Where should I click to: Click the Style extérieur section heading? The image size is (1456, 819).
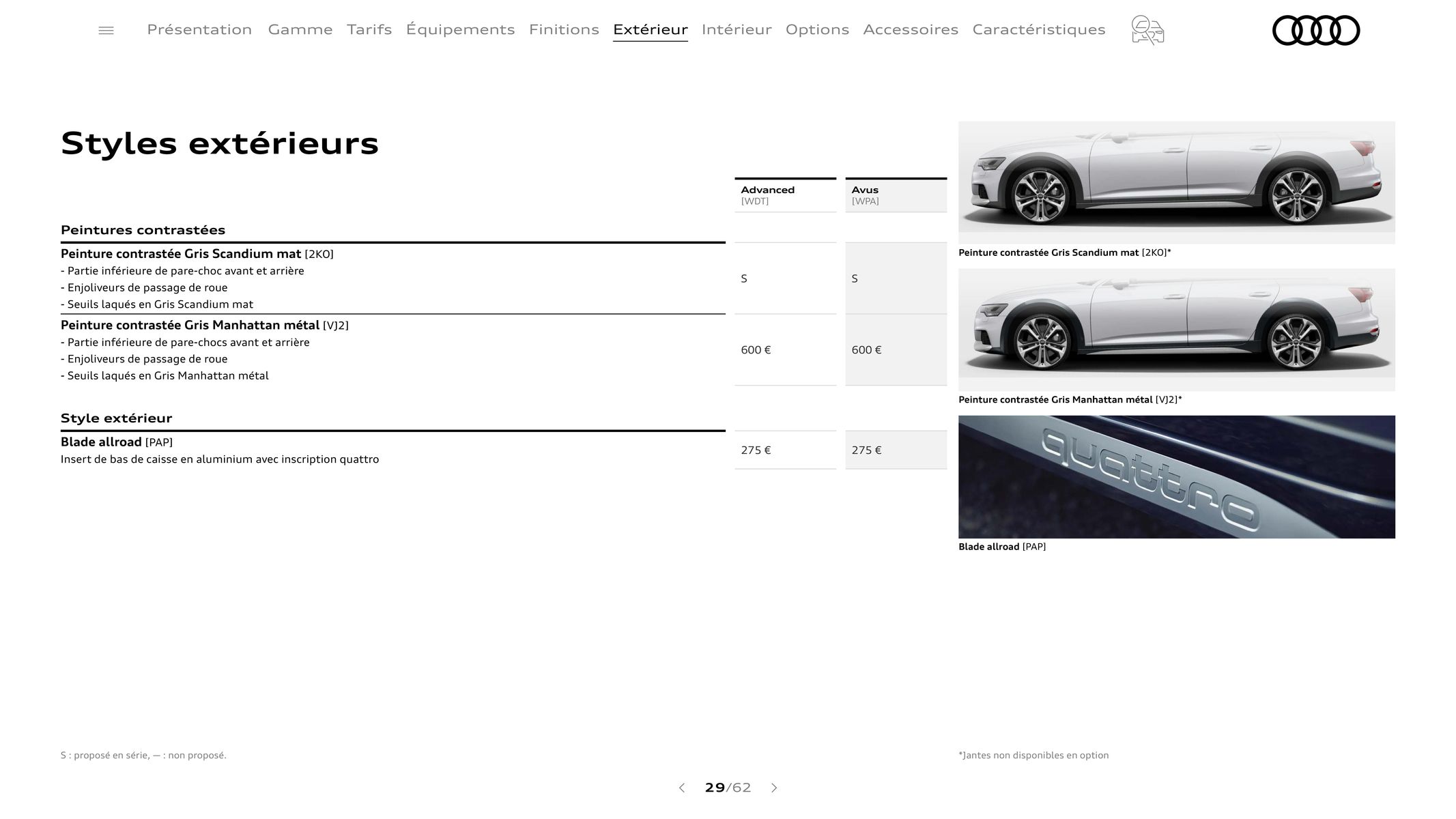[x=116, y=418]
